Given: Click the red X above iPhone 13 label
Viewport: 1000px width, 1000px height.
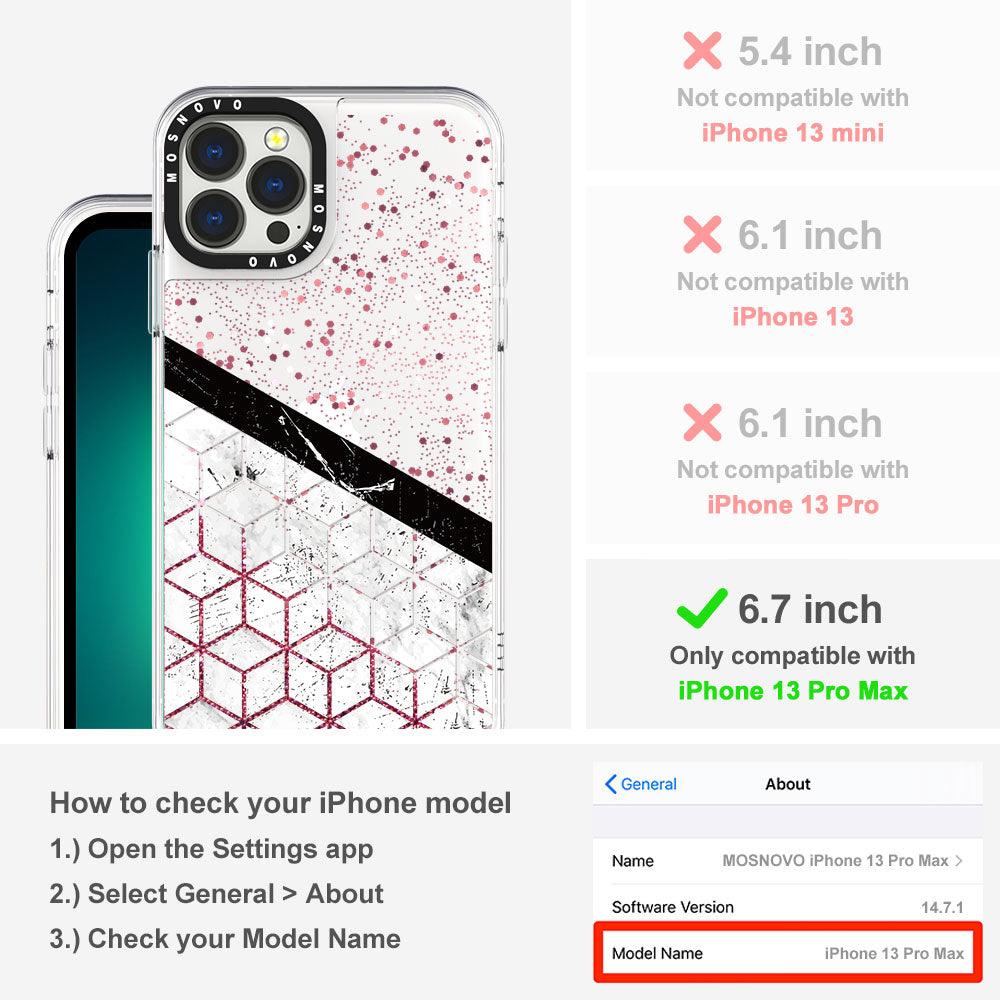Looking at the screenshot, I should (702, 234).
